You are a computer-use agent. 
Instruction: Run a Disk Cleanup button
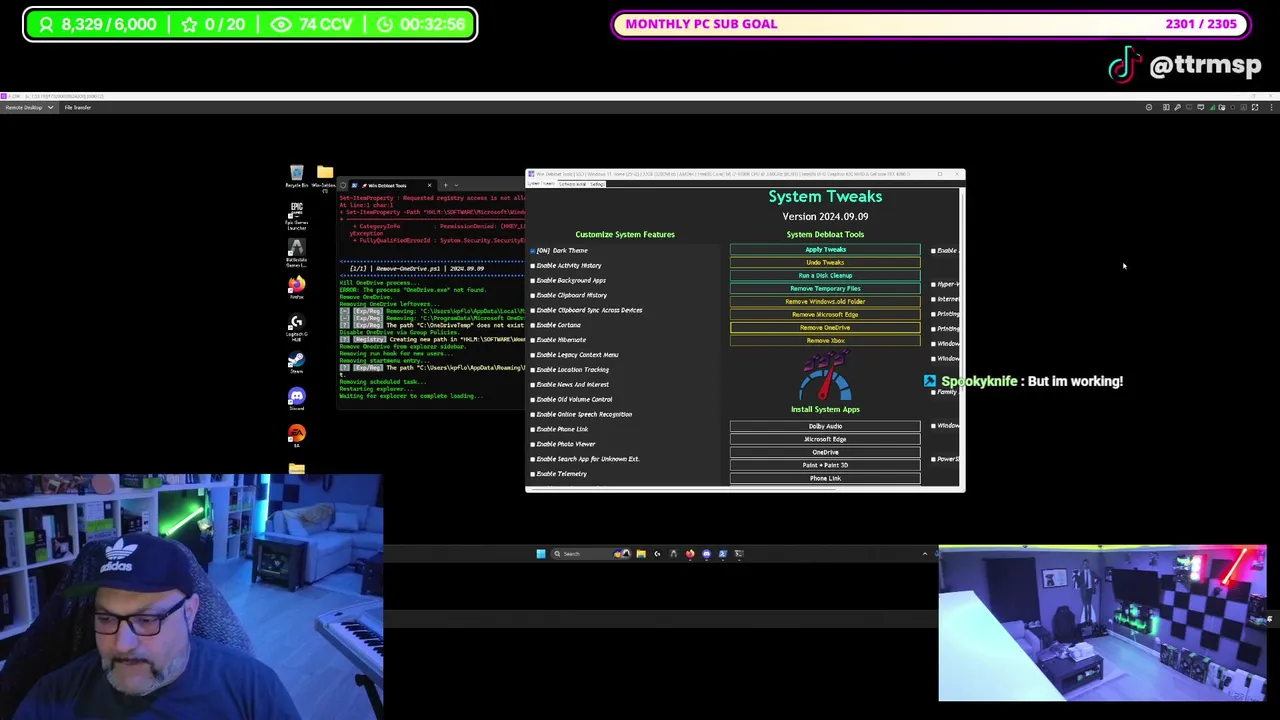click(825, 276)
